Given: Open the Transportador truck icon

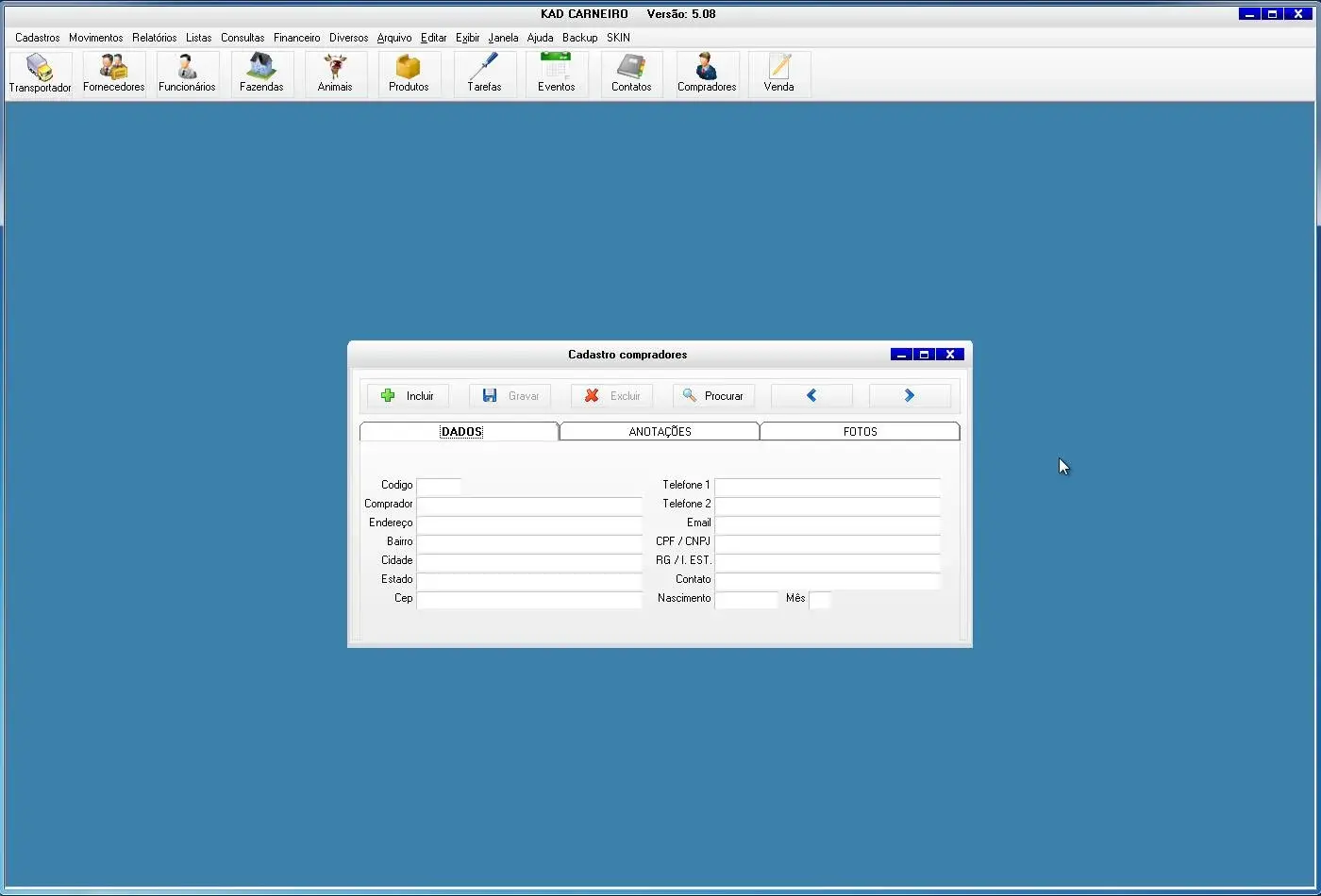Looking at the screenshot, I should coord(41,74).
